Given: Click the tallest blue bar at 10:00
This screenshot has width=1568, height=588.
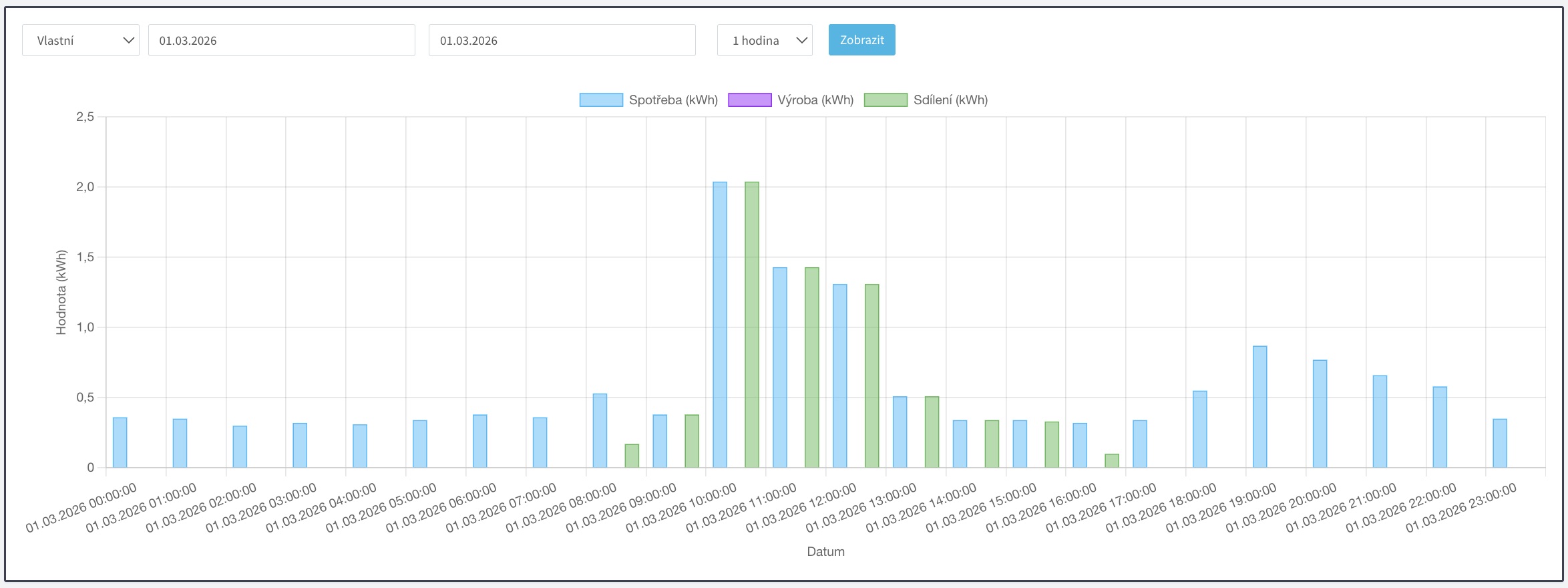Looking at the screenshot, I should click(x=720, y=325).
